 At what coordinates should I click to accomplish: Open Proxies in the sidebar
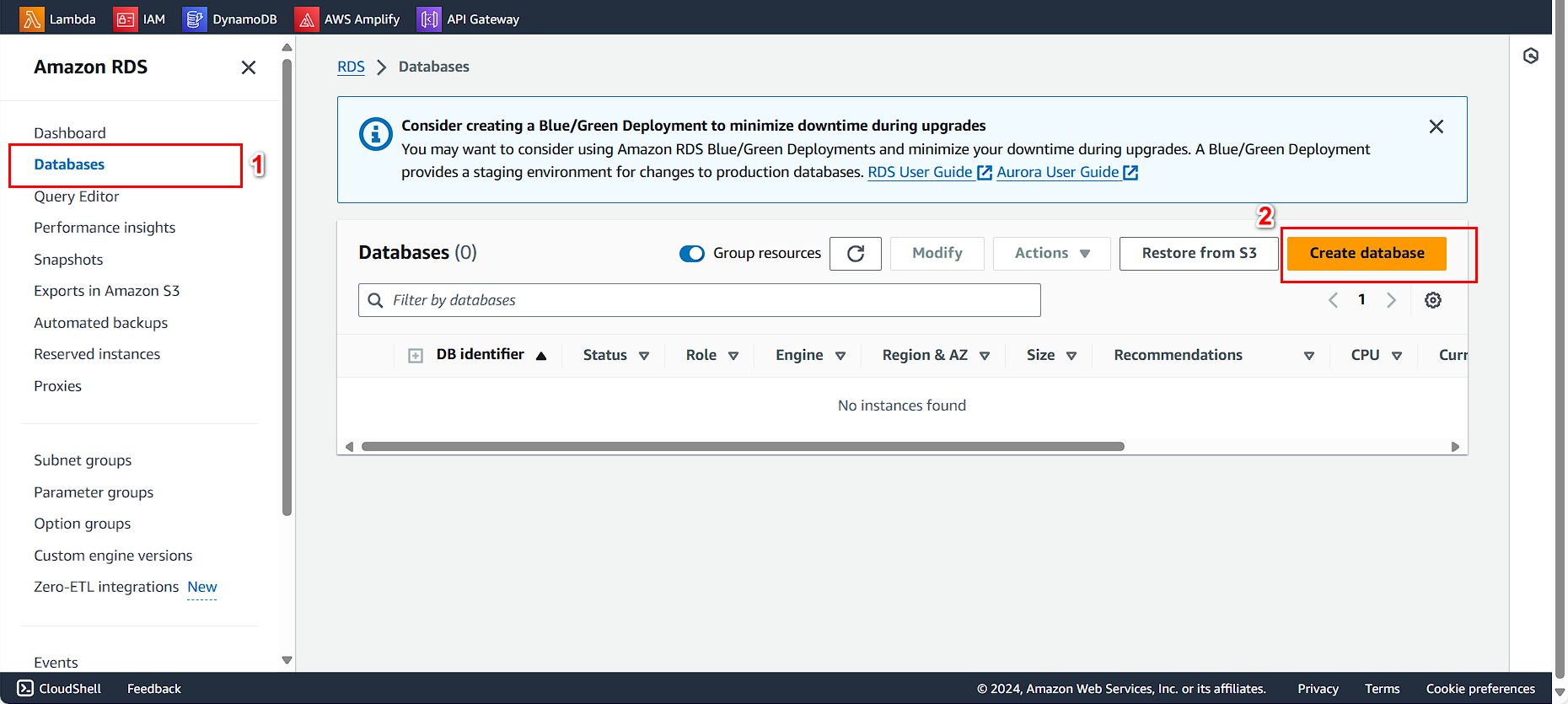pos(58,386)
